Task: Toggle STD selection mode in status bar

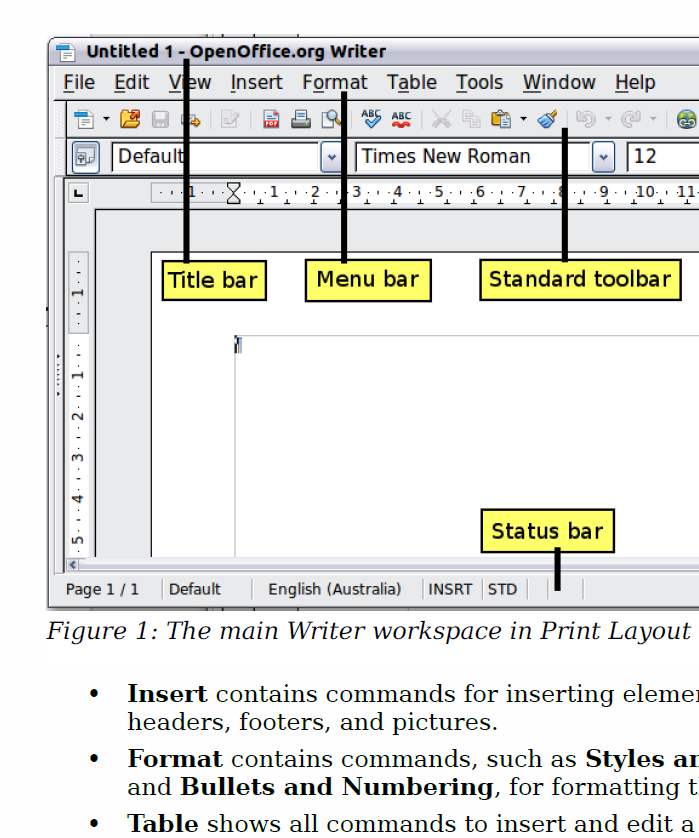Action: [x=502, y=589]
